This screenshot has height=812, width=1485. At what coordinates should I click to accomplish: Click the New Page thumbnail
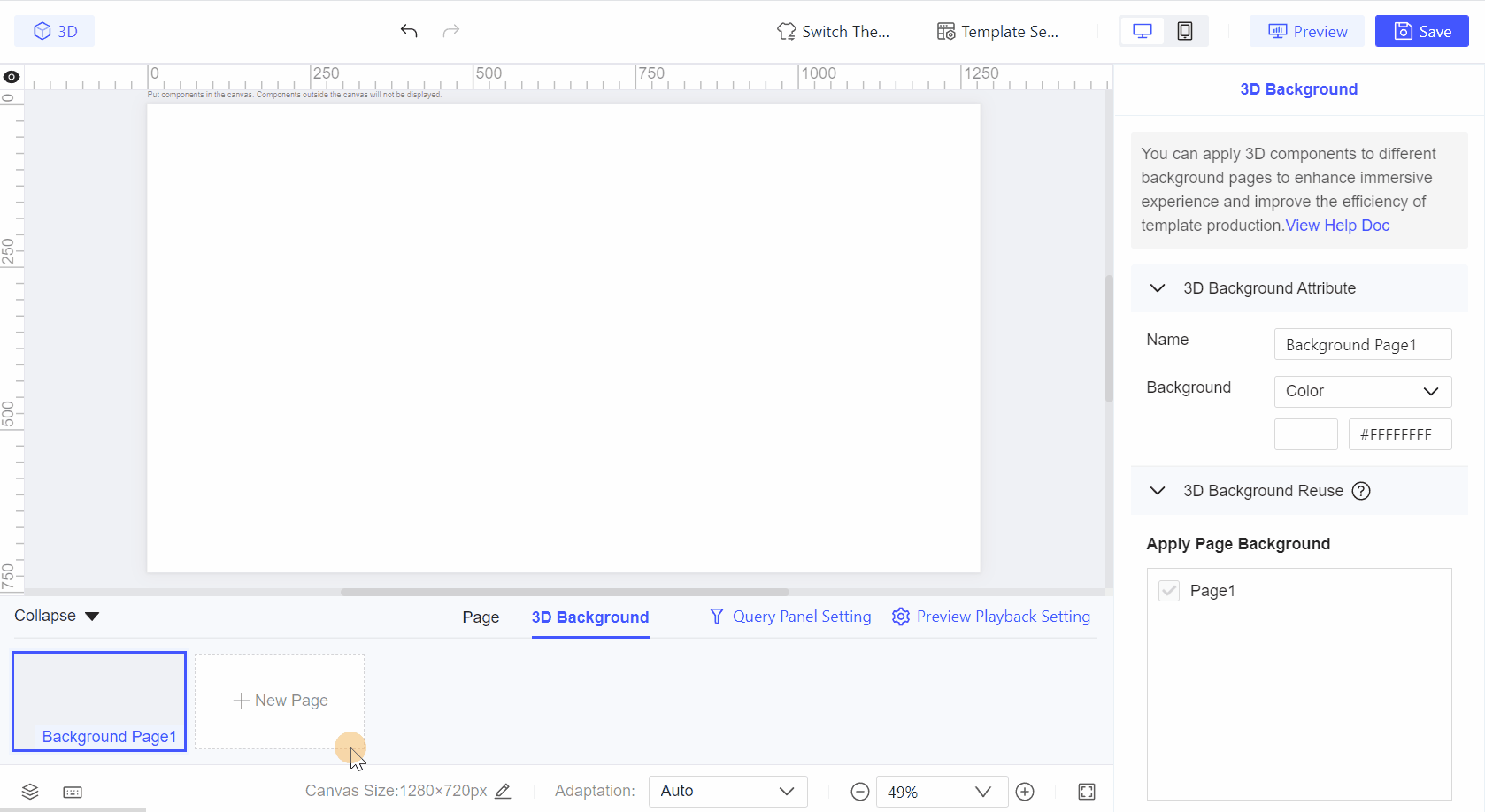click(279, 701)
